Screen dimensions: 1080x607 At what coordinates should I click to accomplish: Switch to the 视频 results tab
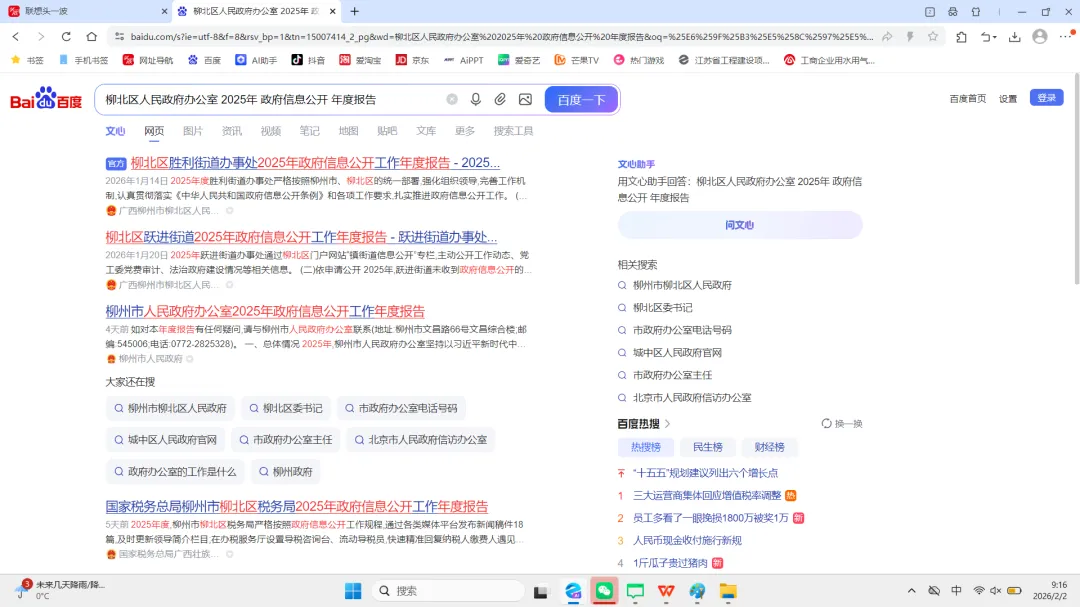click(271, 131)
